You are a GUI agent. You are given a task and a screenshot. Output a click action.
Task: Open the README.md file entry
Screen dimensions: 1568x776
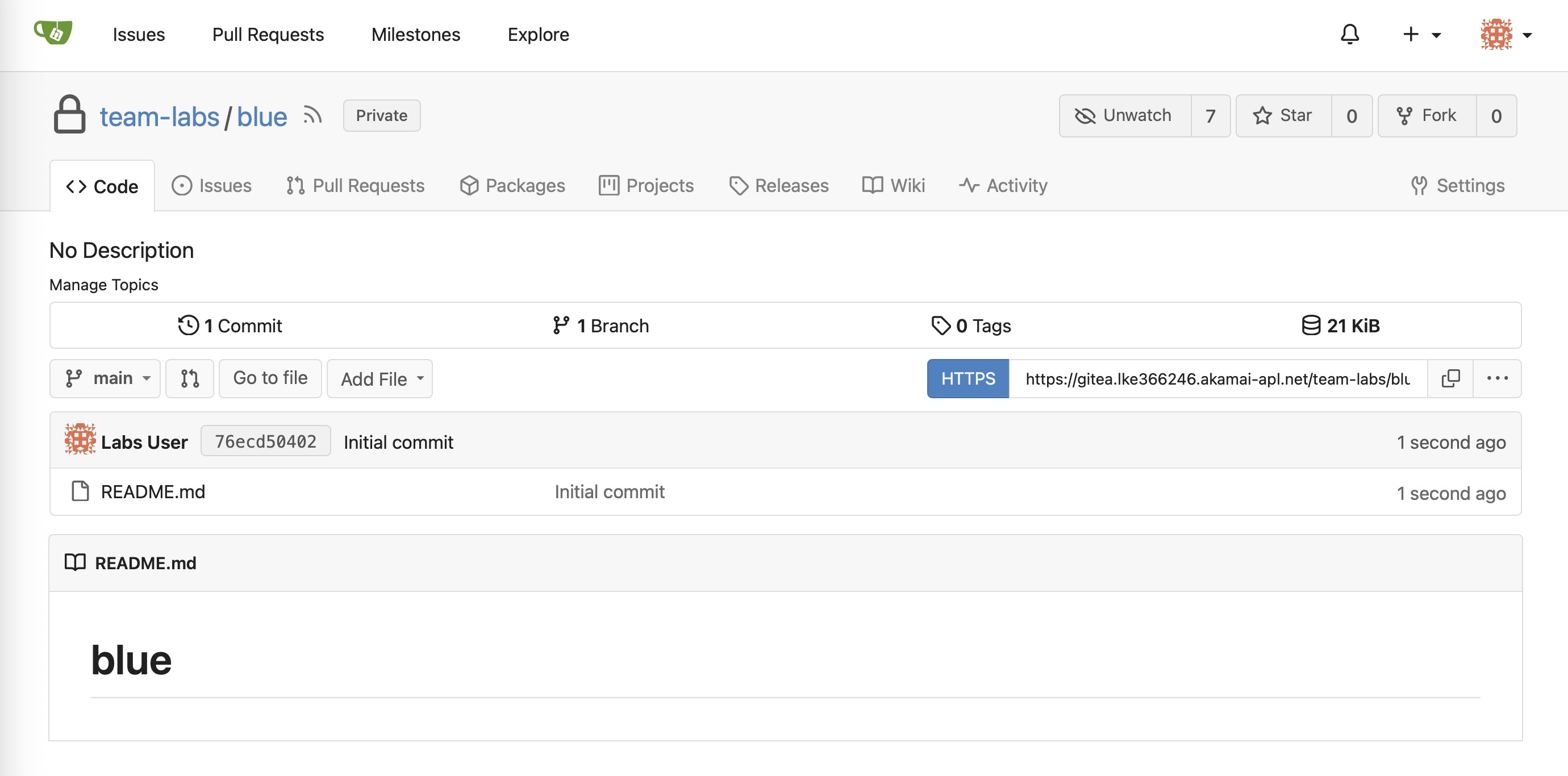tap(153, 492)
